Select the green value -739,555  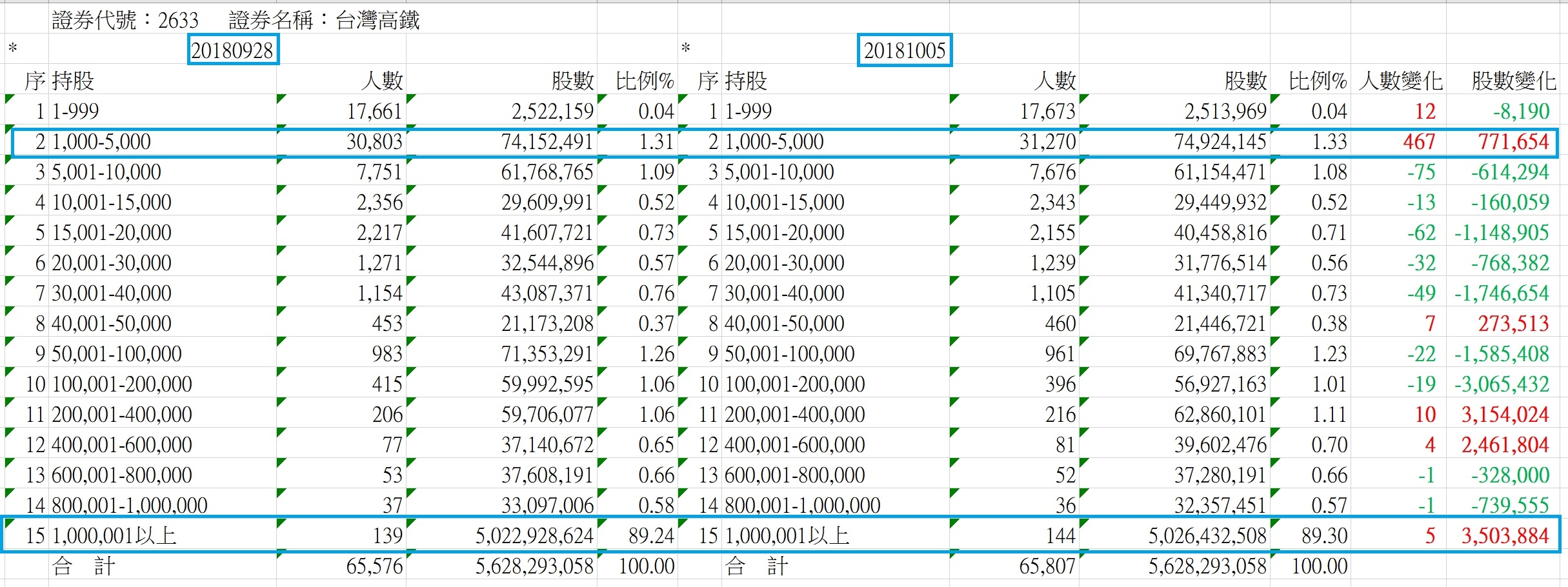1510,505
